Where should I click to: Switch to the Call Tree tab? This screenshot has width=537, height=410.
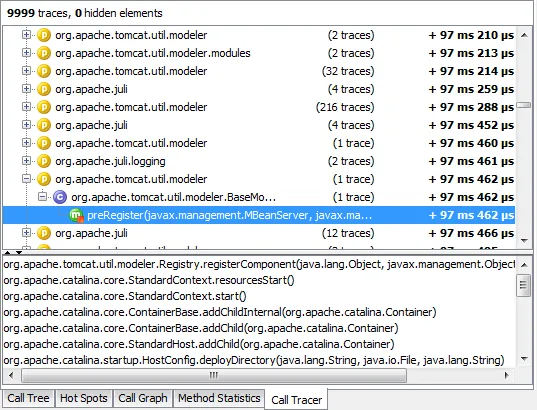pos(28,398)
